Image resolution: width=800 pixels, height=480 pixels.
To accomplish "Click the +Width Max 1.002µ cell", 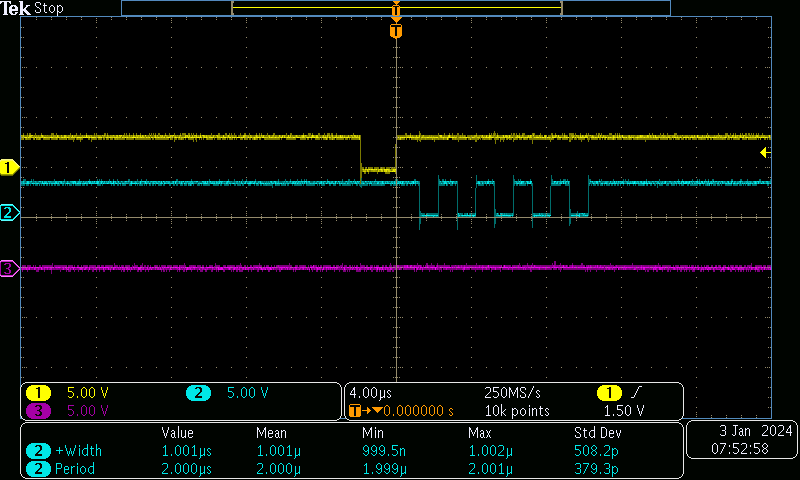I will 490,451.
